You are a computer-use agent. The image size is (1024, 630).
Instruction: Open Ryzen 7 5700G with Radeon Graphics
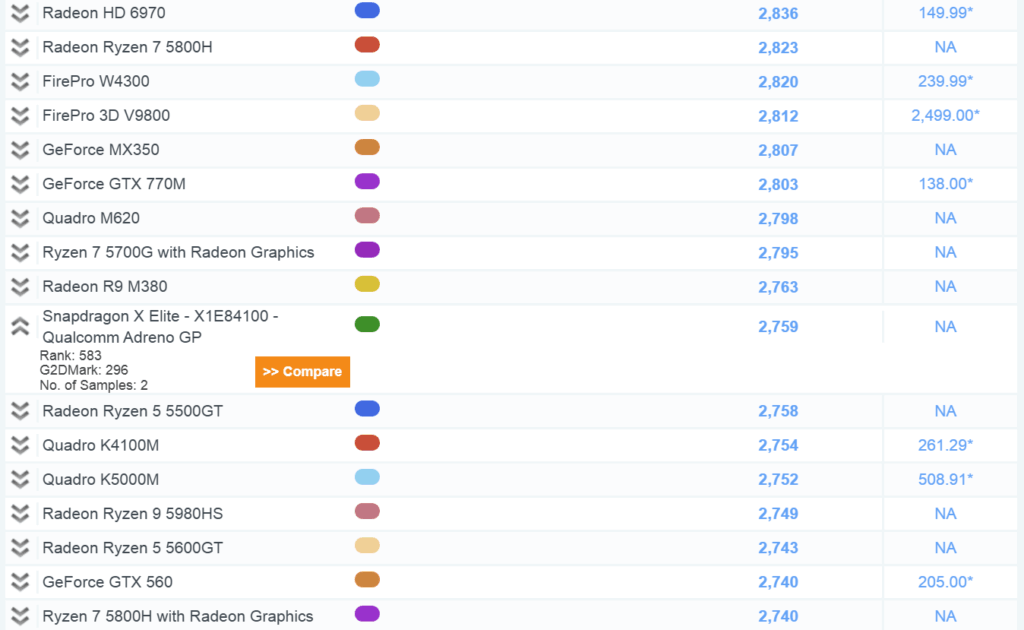point(178,252)
